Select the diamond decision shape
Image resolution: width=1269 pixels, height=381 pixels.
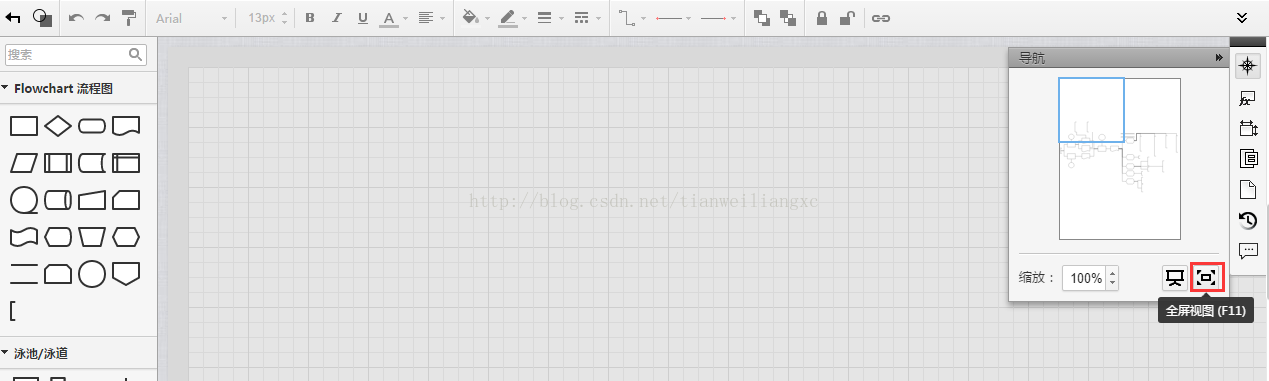(58, 126)
